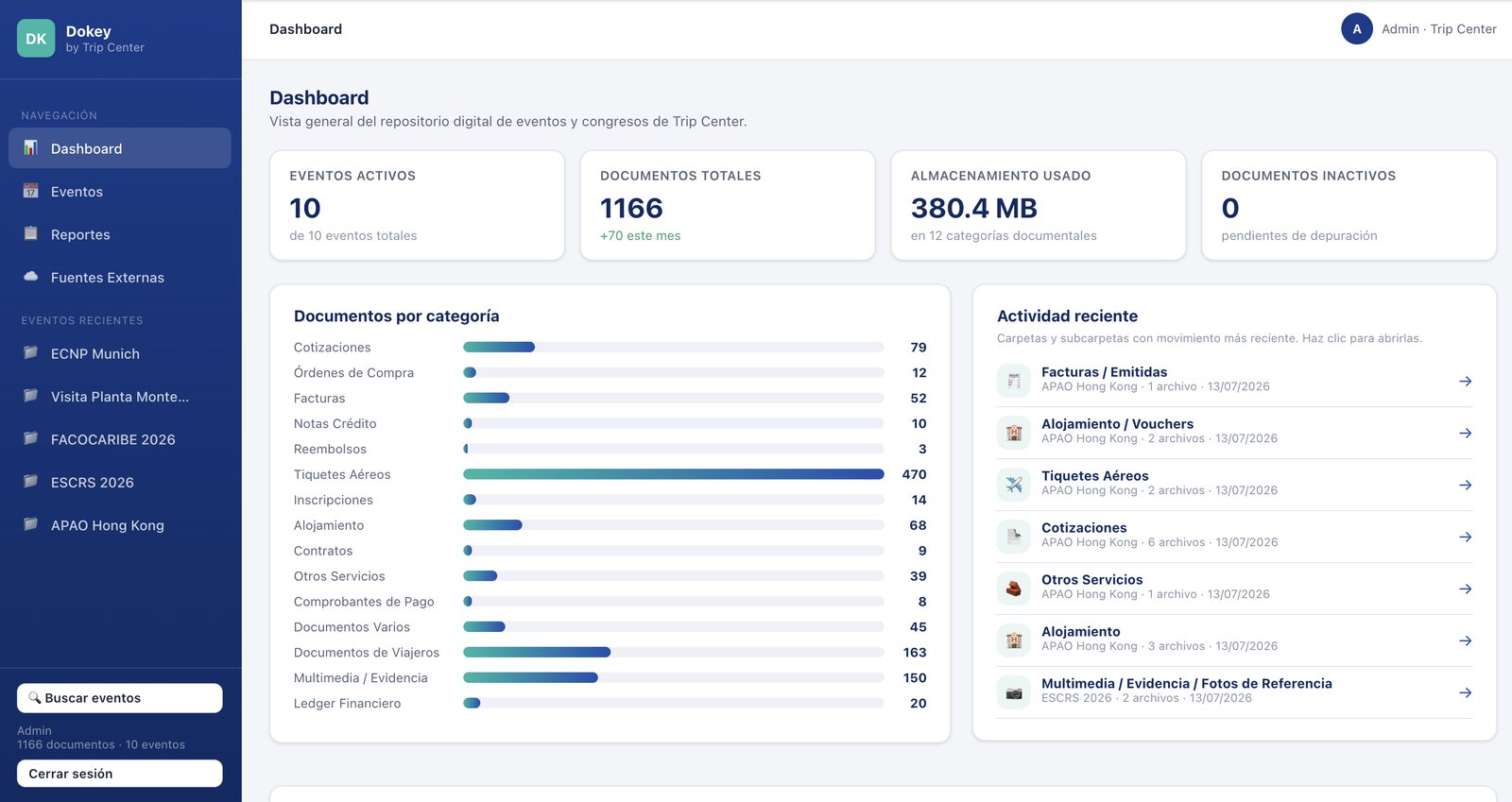The height and width of the screenshot is (802, 1512).
Task: Click the Contratos category label
Action: coord(323,551)
